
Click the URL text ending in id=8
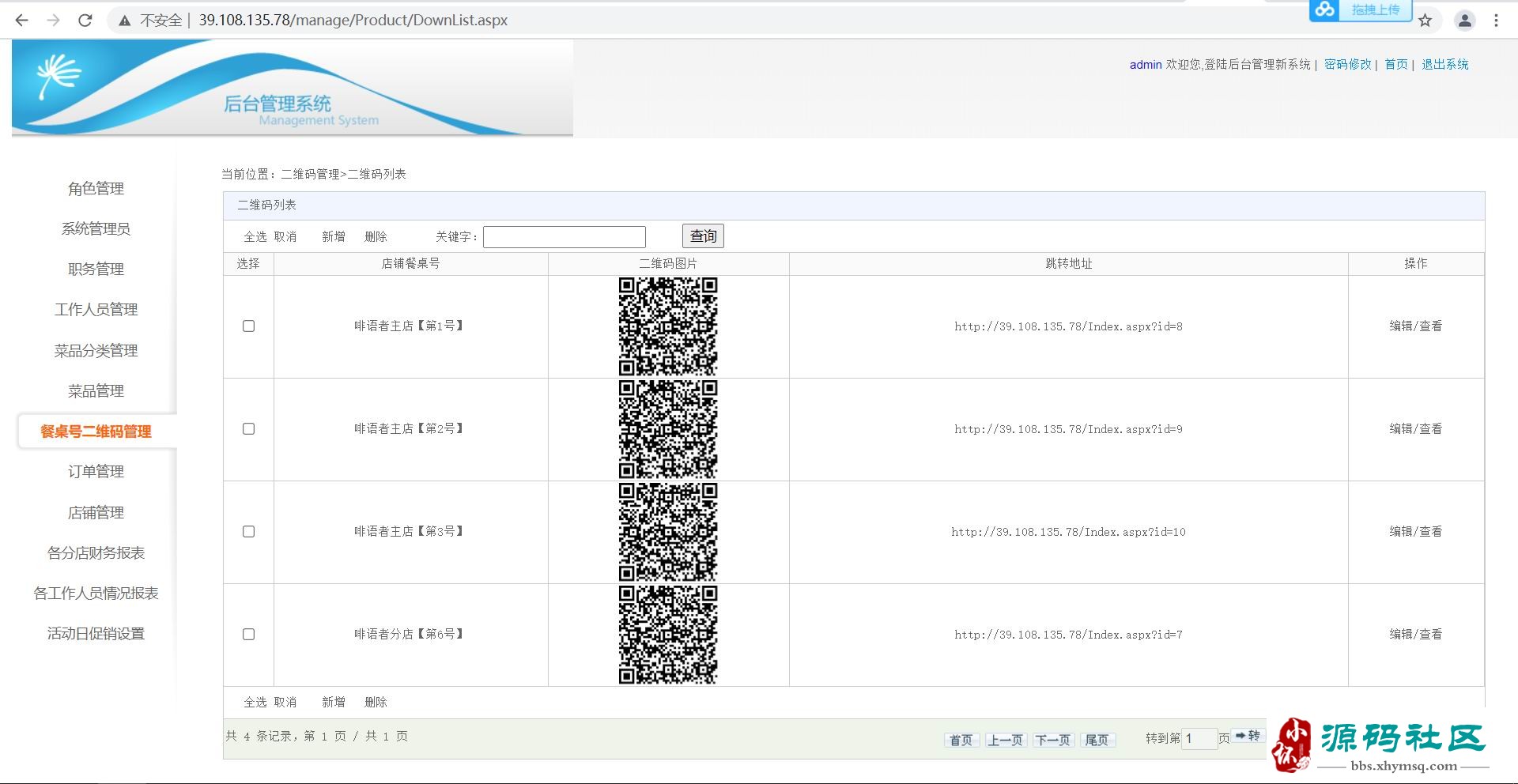pos(1068,326)
